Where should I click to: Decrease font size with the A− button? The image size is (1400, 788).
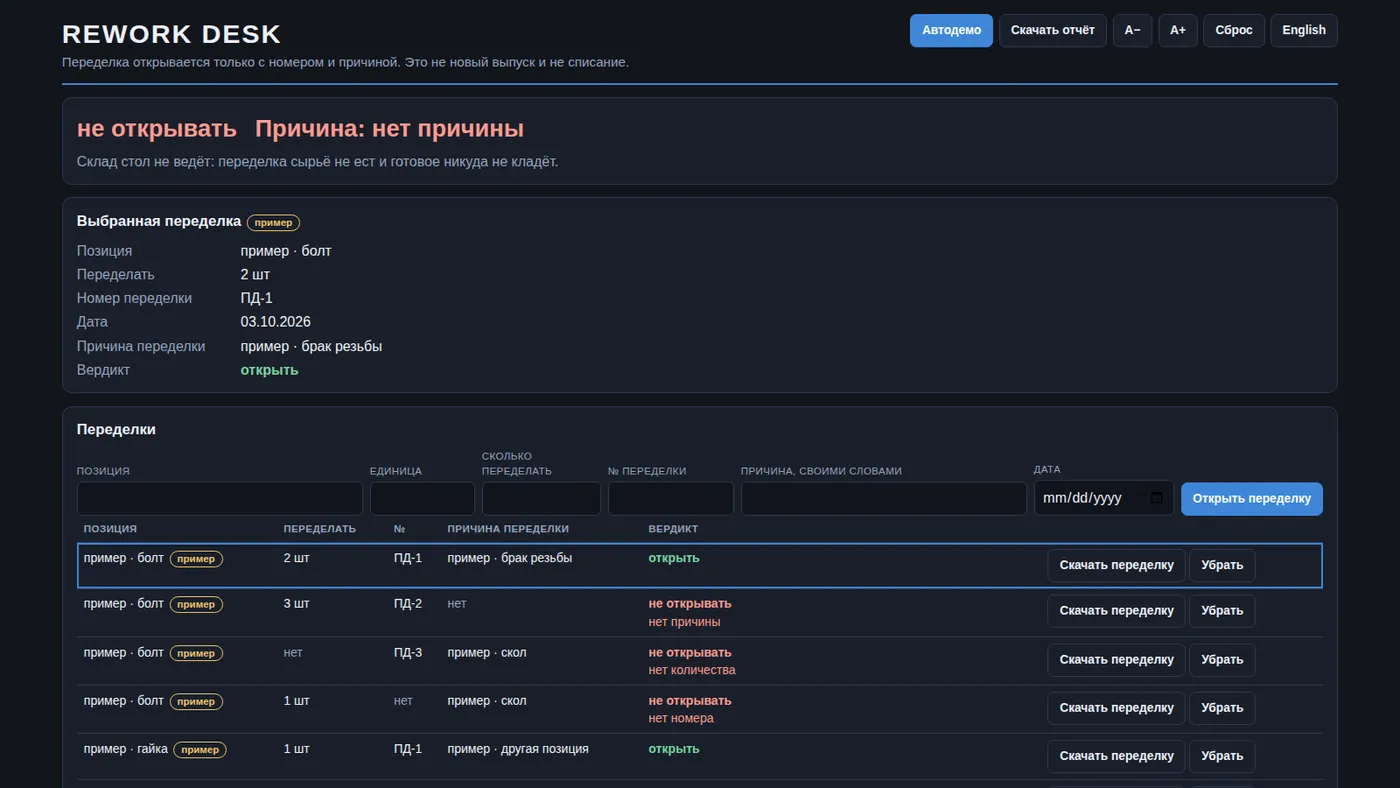click(x=1133, y=30)
